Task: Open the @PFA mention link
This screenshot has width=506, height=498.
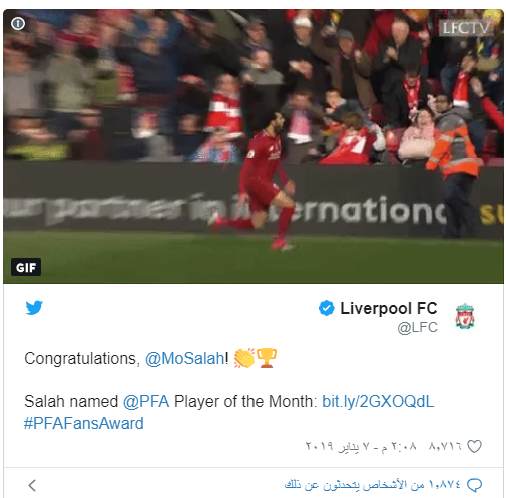Action: click(146, 401)
